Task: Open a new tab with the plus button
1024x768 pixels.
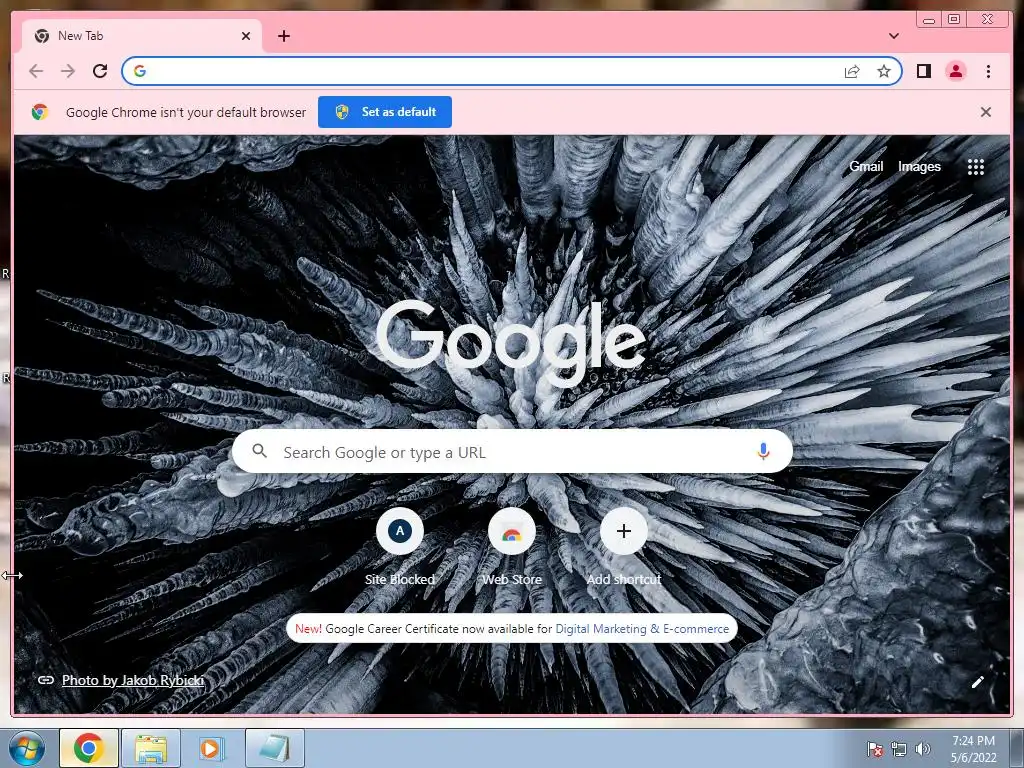Action: pos(284,36)
